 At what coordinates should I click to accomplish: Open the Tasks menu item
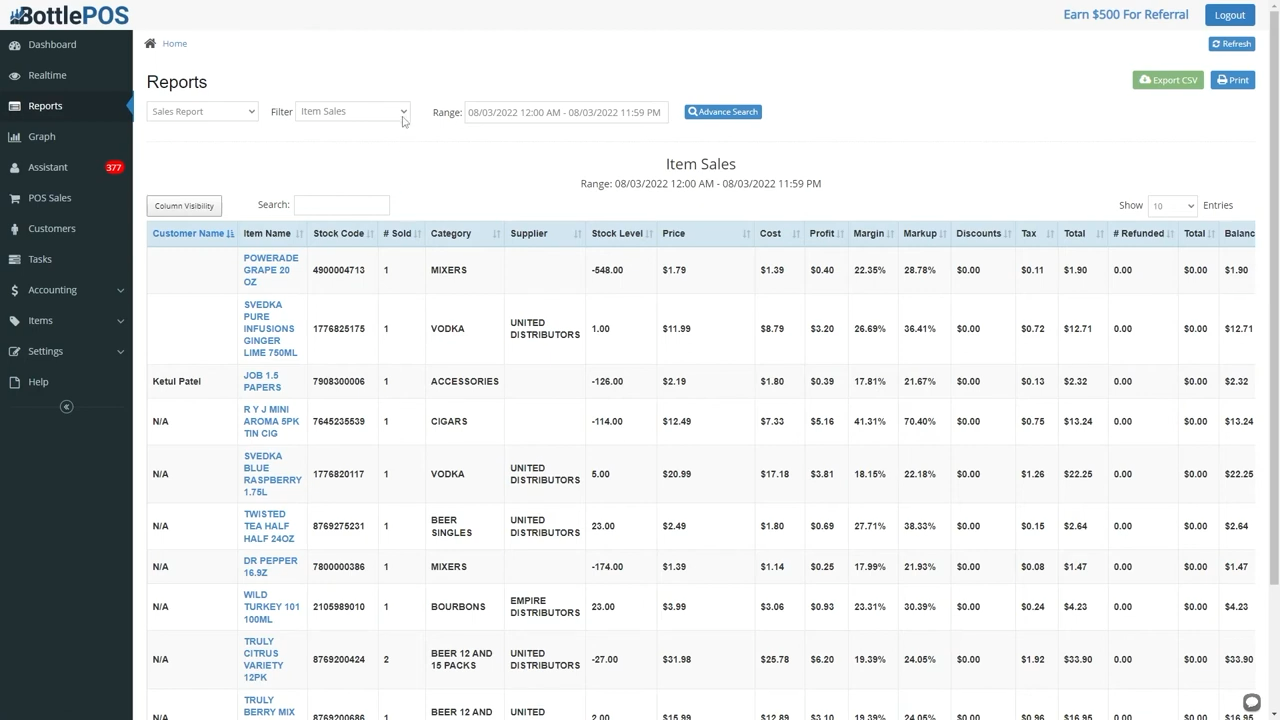[x=40, y=259]
